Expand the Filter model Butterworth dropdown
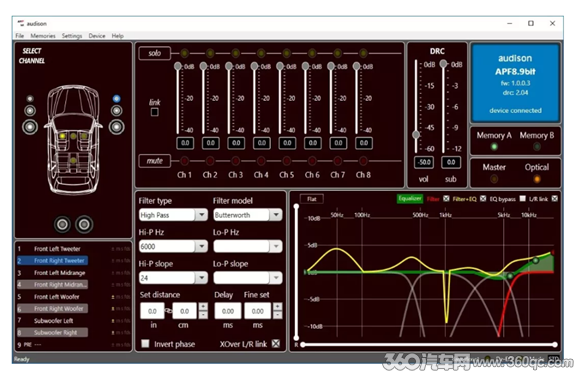Screen dimensions: 580x382 248,215
